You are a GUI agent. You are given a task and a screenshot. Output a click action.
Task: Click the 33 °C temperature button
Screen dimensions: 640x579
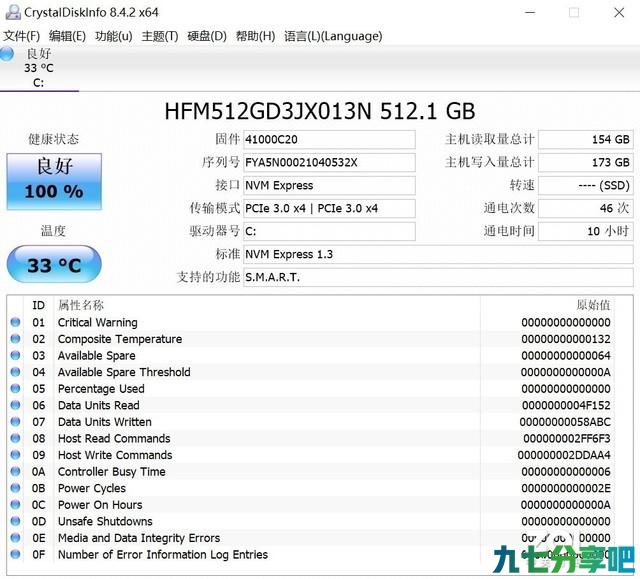(54, 264)
